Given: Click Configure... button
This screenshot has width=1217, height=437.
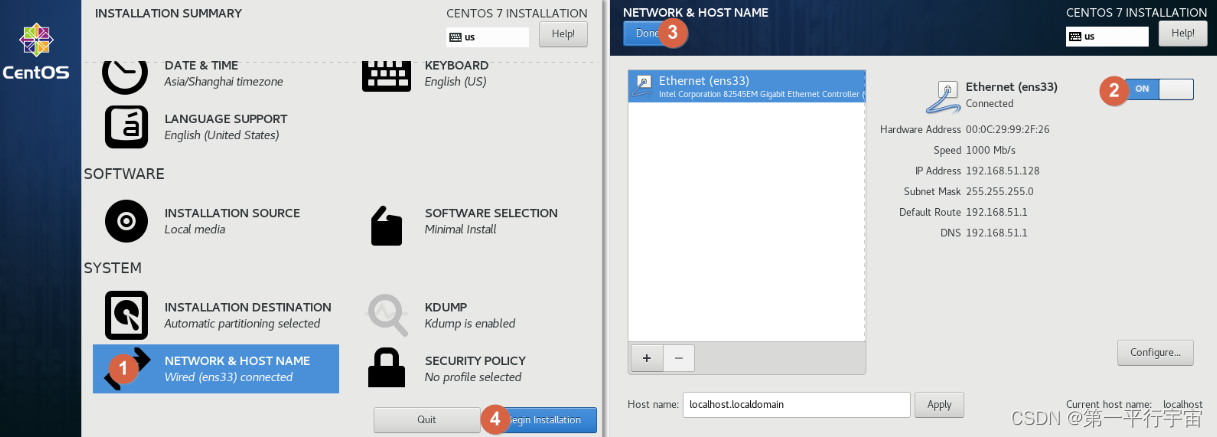Looking at the screenshot, I should click(1155, 352).
